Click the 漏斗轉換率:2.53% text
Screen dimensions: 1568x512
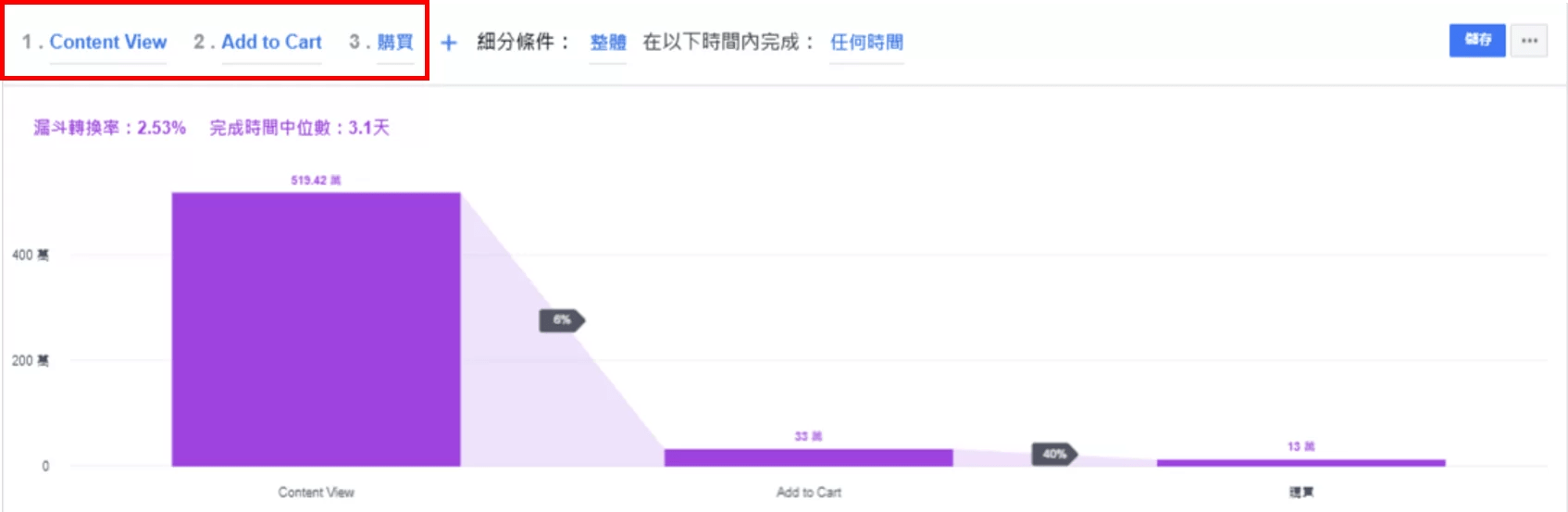click(x=109, y=128)
